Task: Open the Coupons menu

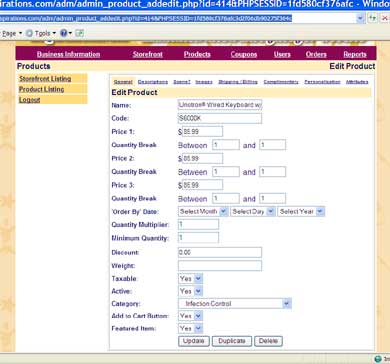Action: [x=244, y=54]
